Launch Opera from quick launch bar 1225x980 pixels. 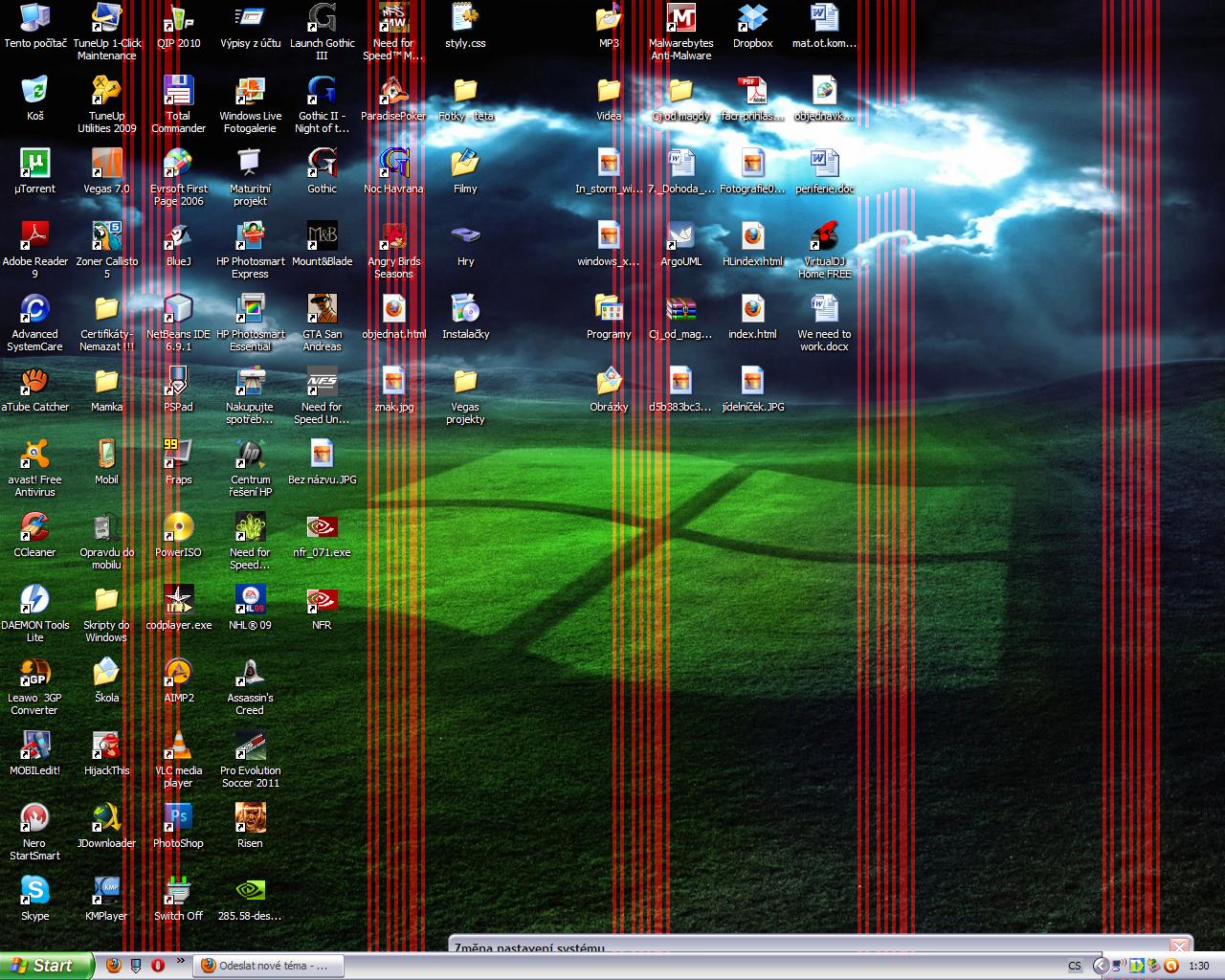158,966
